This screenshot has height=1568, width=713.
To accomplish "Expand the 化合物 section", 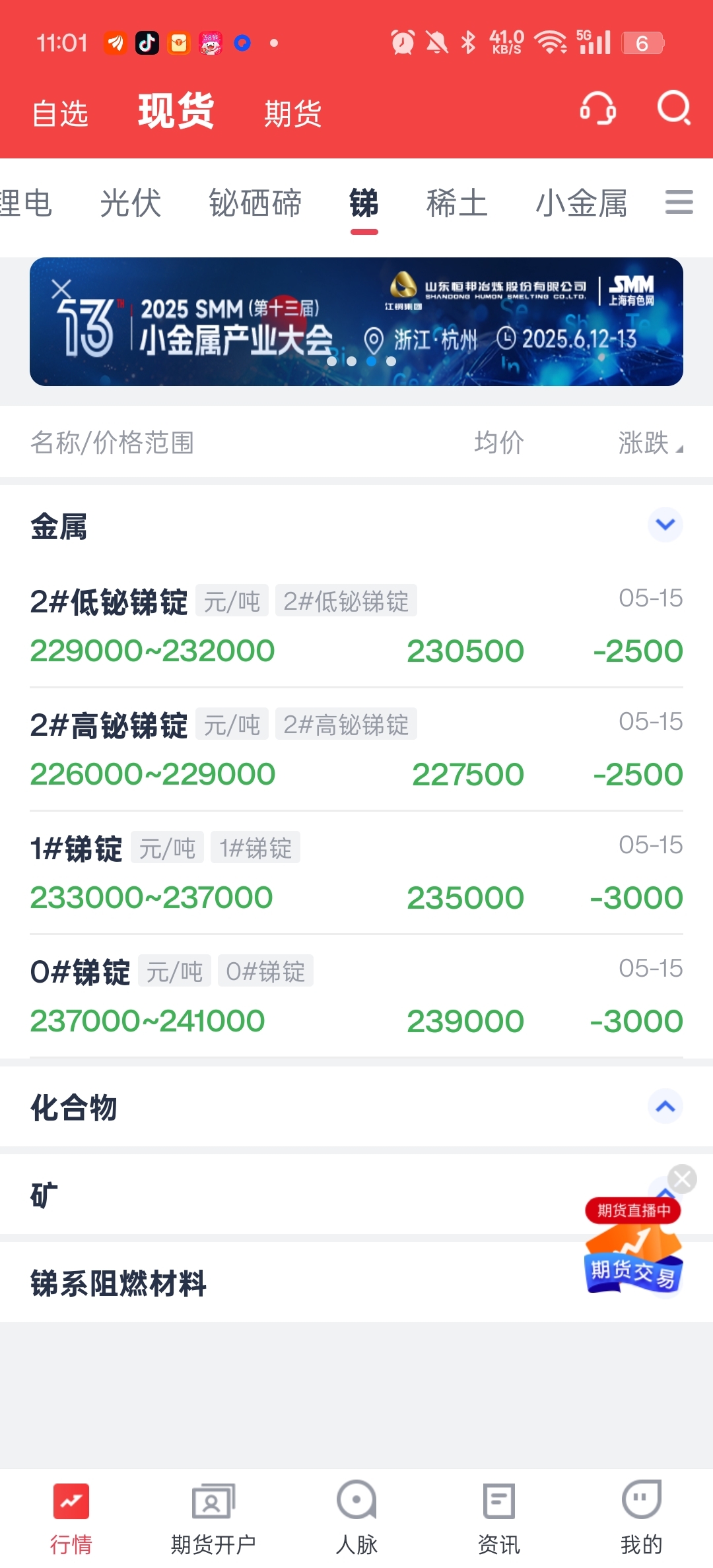I will [x=665, y=1106].
